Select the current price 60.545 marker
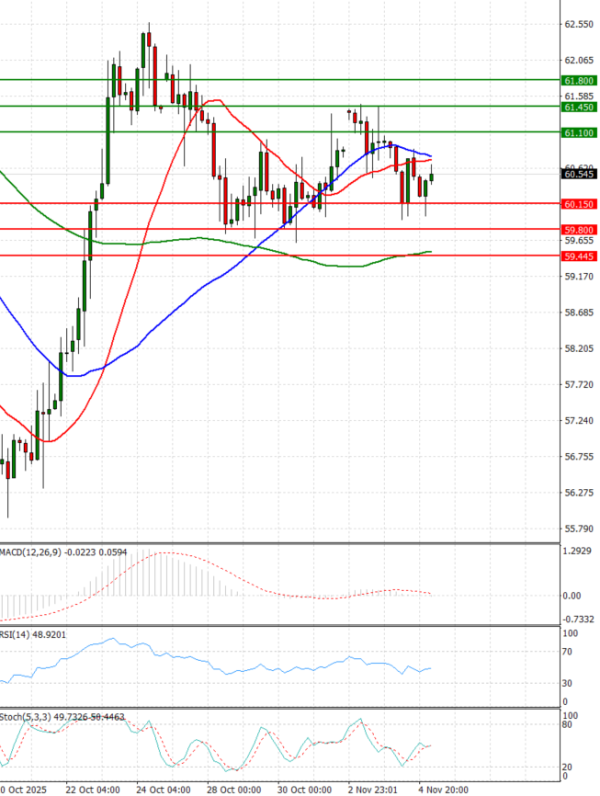This screenshot has width=600, height=796. 579,174
